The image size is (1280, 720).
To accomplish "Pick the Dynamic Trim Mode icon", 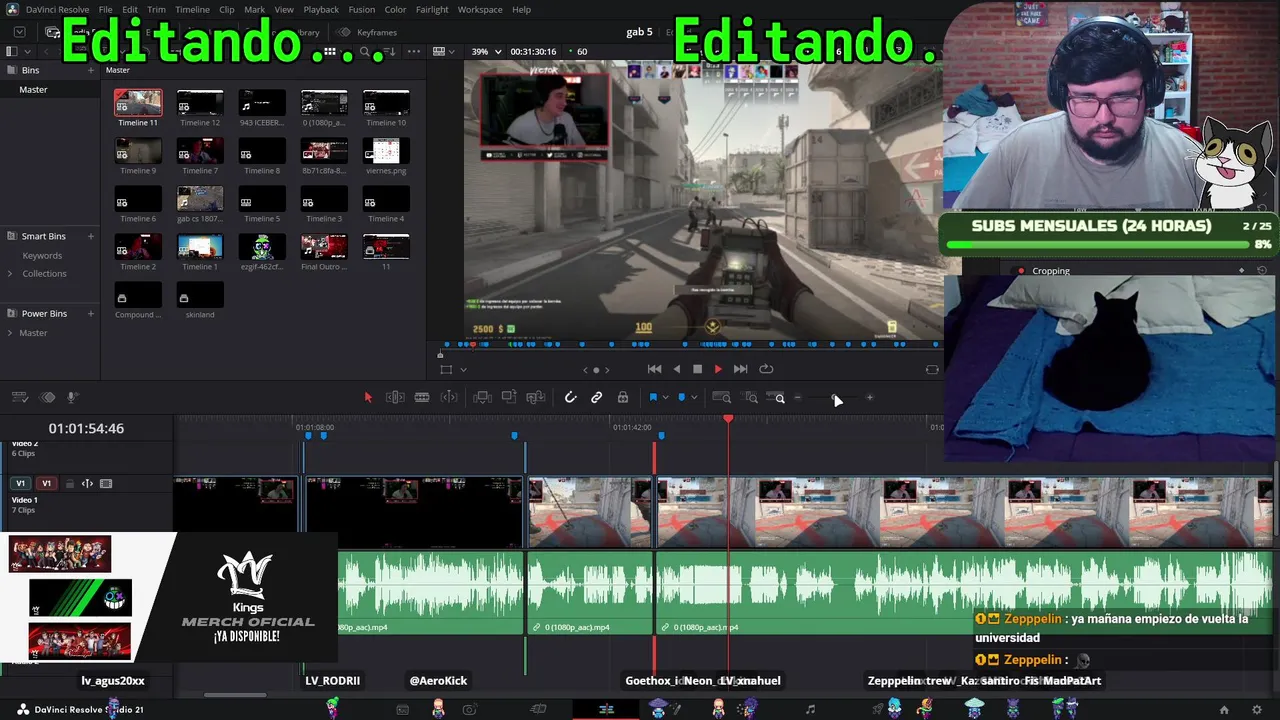I will [449, 397].
